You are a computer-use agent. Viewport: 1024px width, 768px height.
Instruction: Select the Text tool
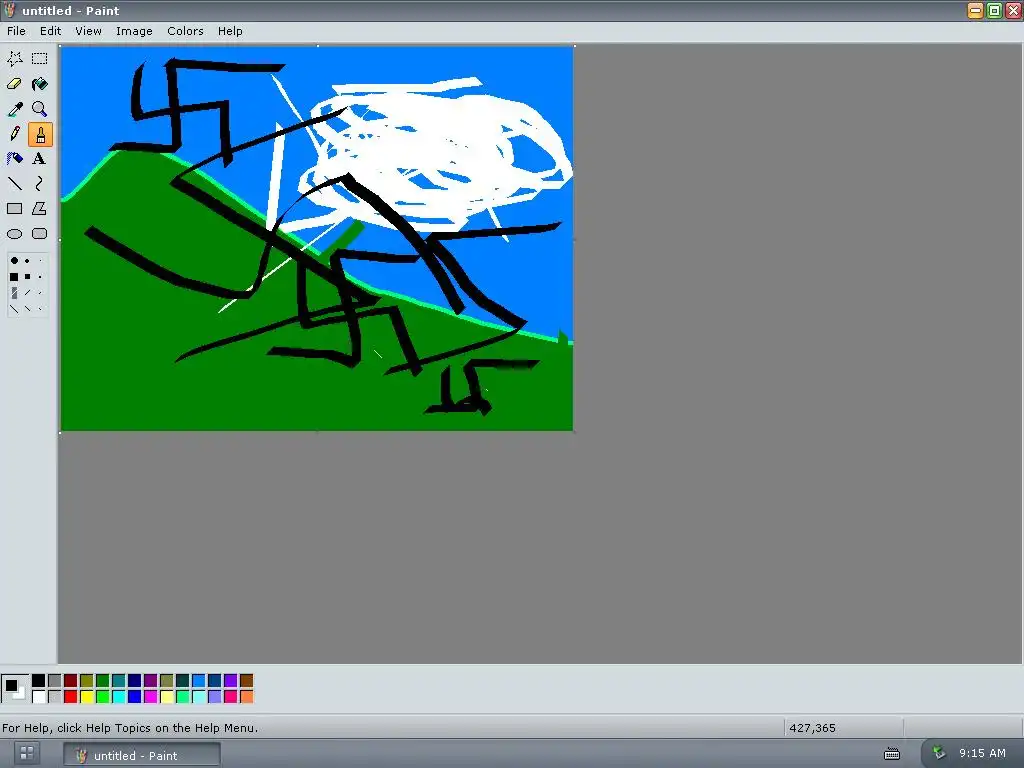tap(40, 159)
